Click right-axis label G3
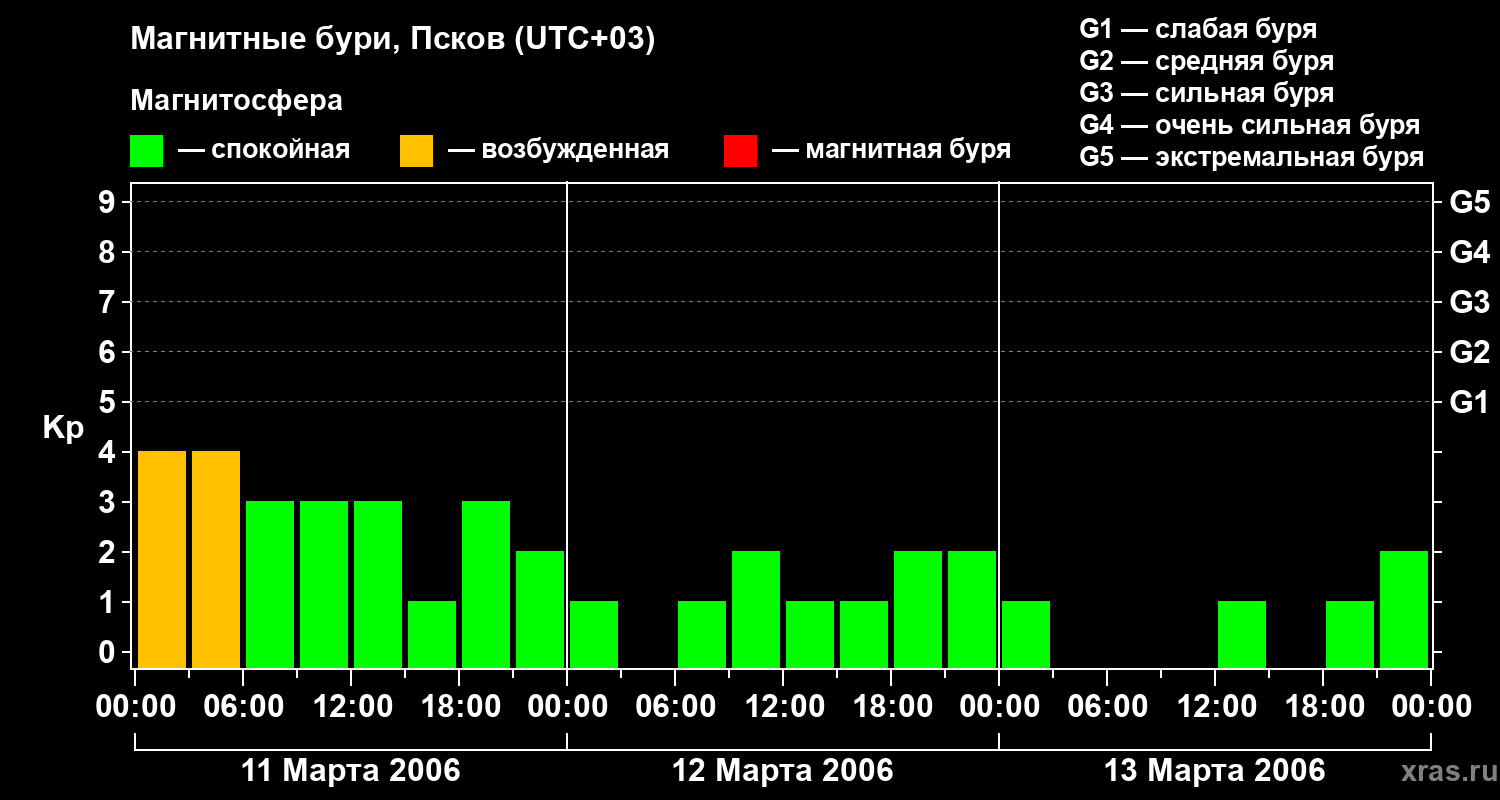This screenshot has width=1500, height=800. click(1470, 302)
